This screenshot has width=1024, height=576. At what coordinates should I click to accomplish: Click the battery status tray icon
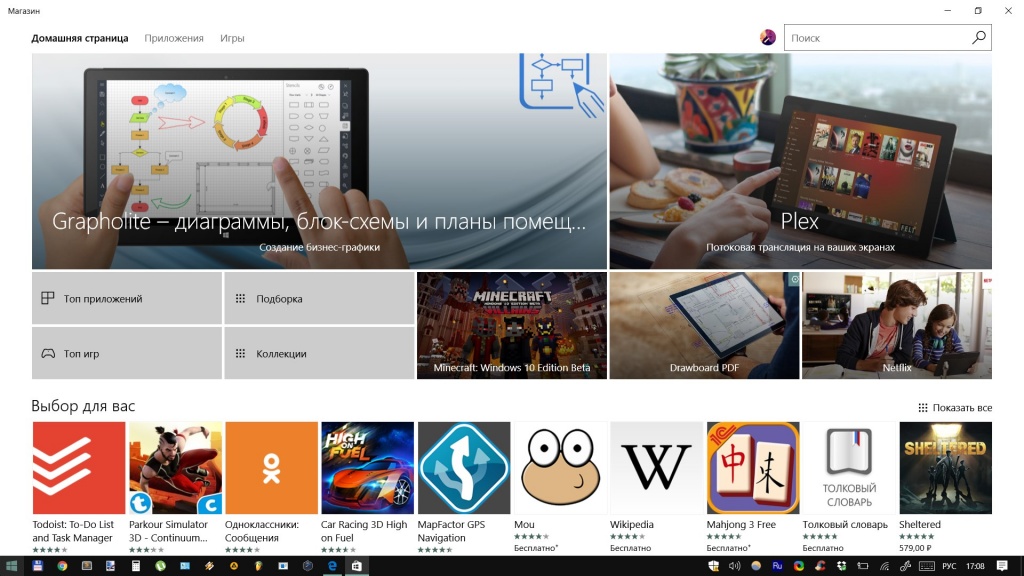click(x=863, y=566)
